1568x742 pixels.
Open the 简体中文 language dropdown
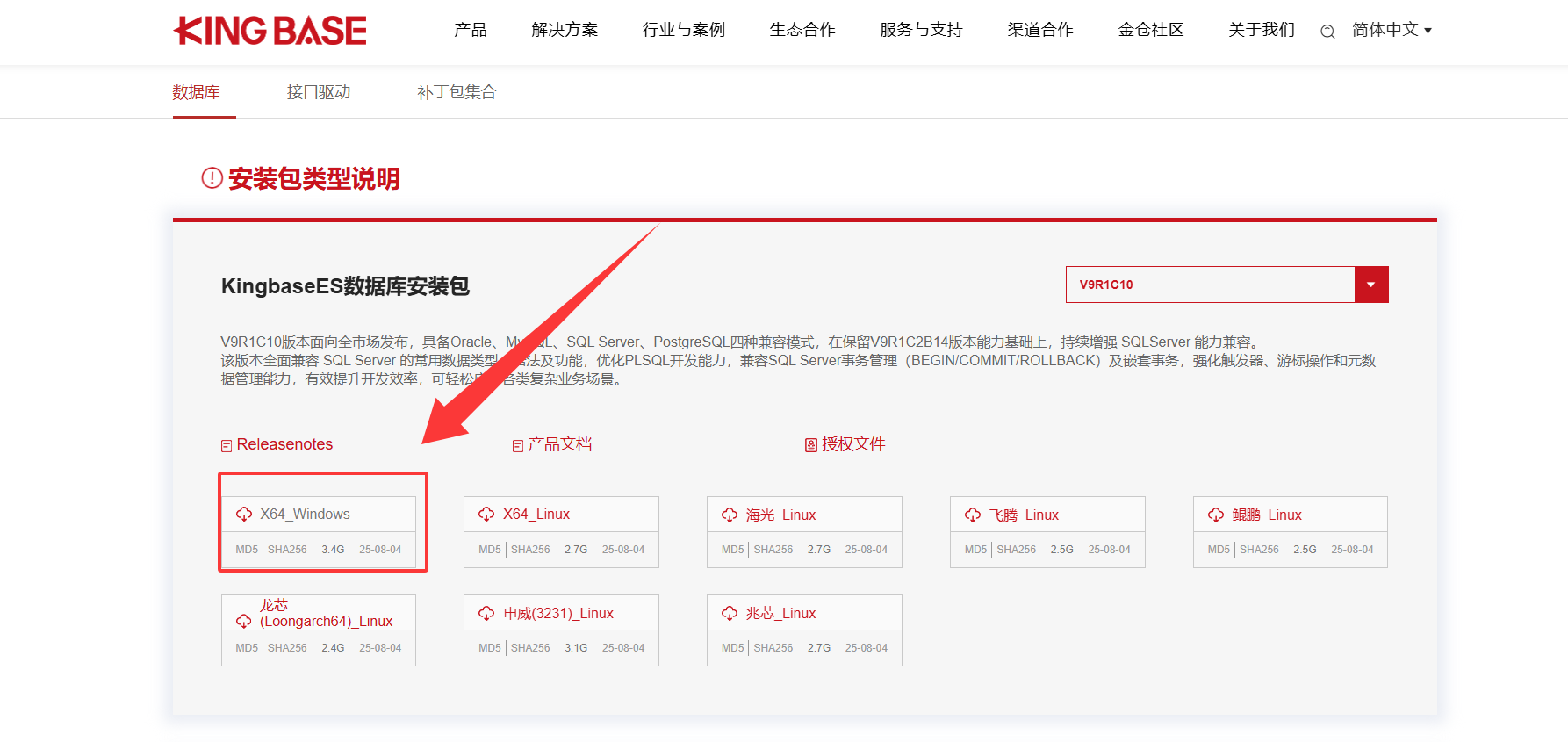click(1392, 30)
